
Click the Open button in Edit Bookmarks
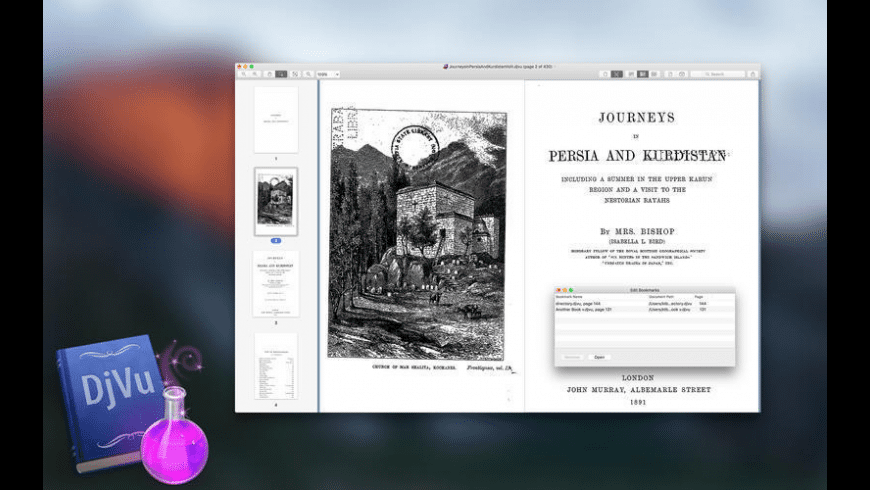click(x=599, y=357)
